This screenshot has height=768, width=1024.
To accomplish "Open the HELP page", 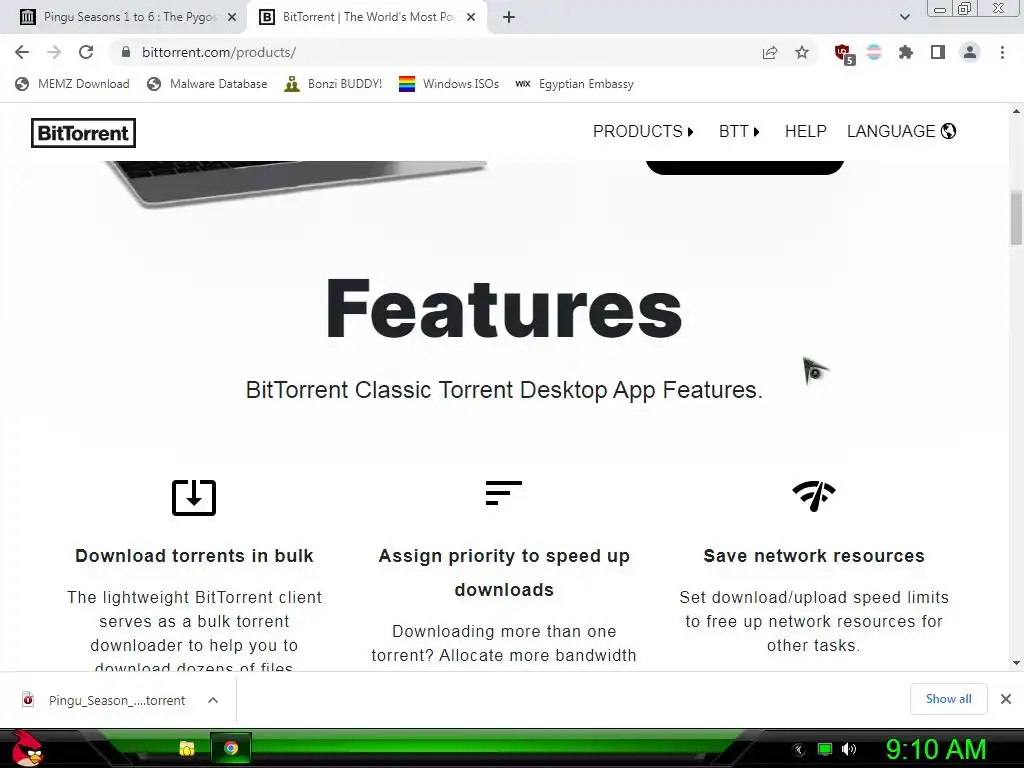I will (x=805, y=131).
